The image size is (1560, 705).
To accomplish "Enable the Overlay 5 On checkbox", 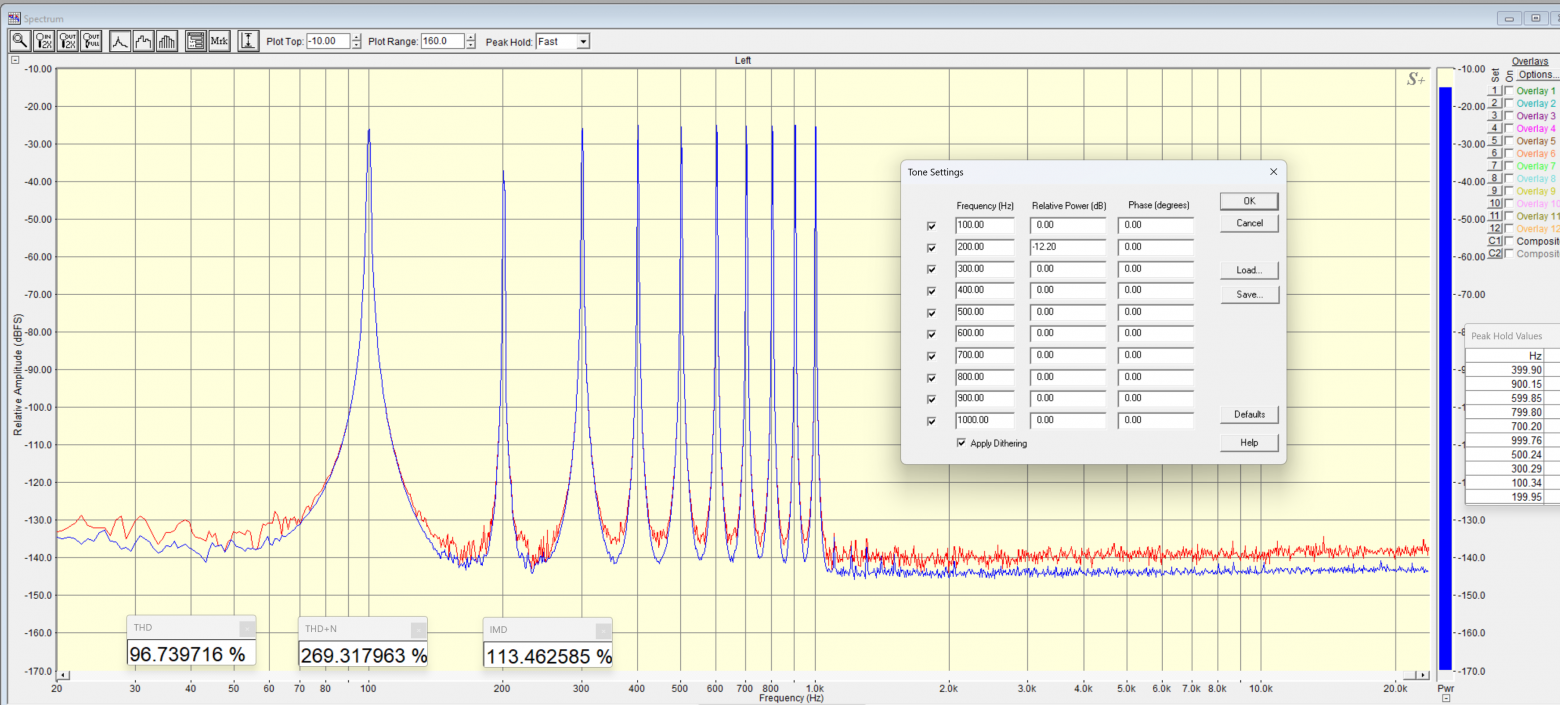I will [1509, 141].
